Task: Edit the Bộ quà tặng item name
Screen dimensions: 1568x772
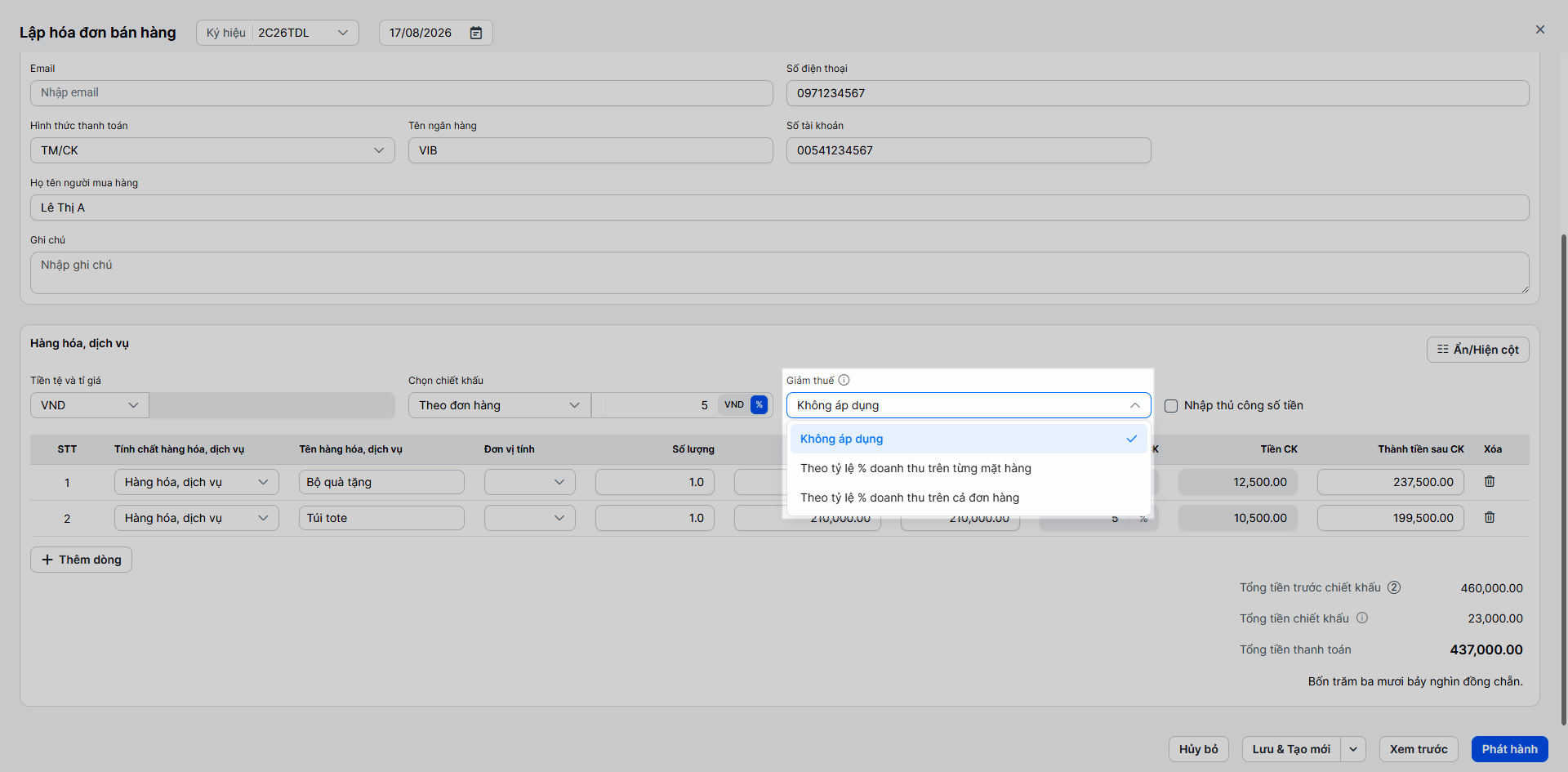Action: pos(381,482)
